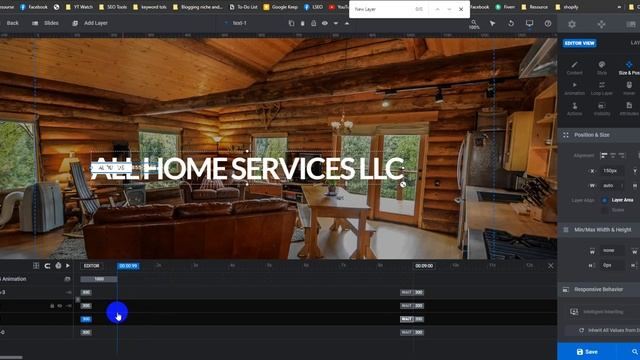Toggle eye icon on timeline layer row
The image size is (640, 360).
click(60, 306)
